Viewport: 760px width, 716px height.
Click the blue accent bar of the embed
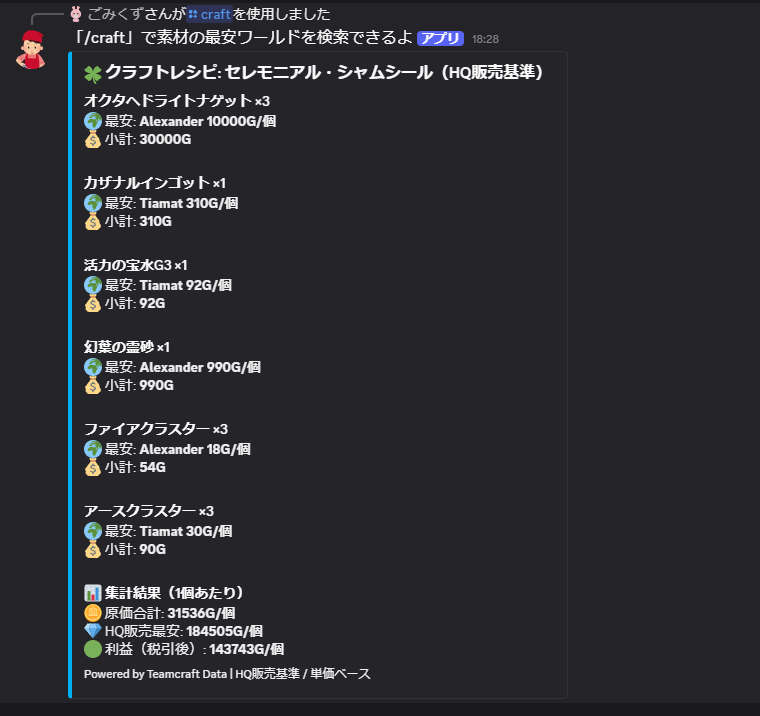70,375
